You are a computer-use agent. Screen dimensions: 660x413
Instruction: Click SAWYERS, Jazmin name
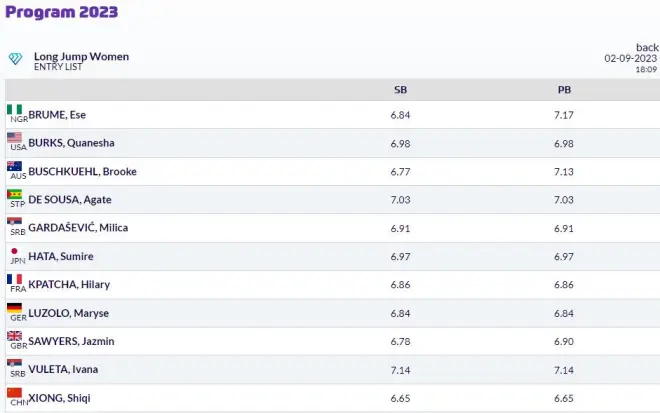71,341
